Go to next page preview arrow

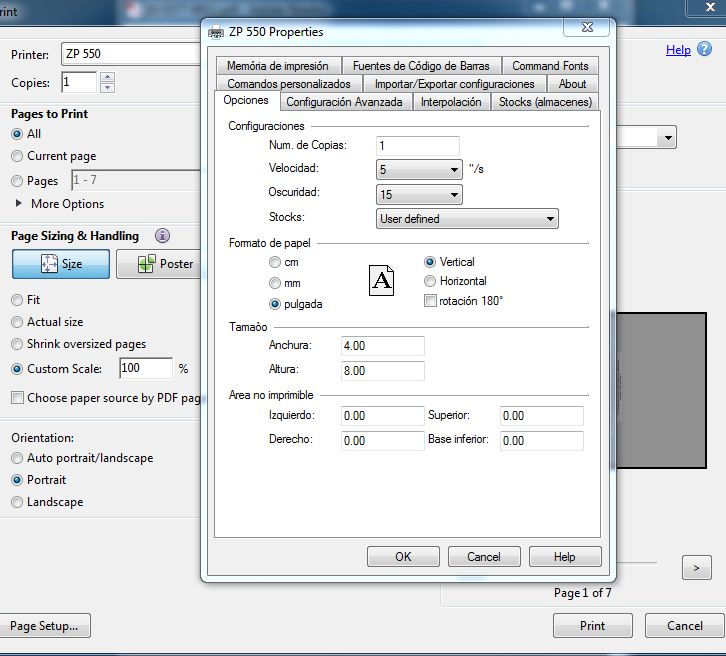pyautogui.click(x=696, y=568)
